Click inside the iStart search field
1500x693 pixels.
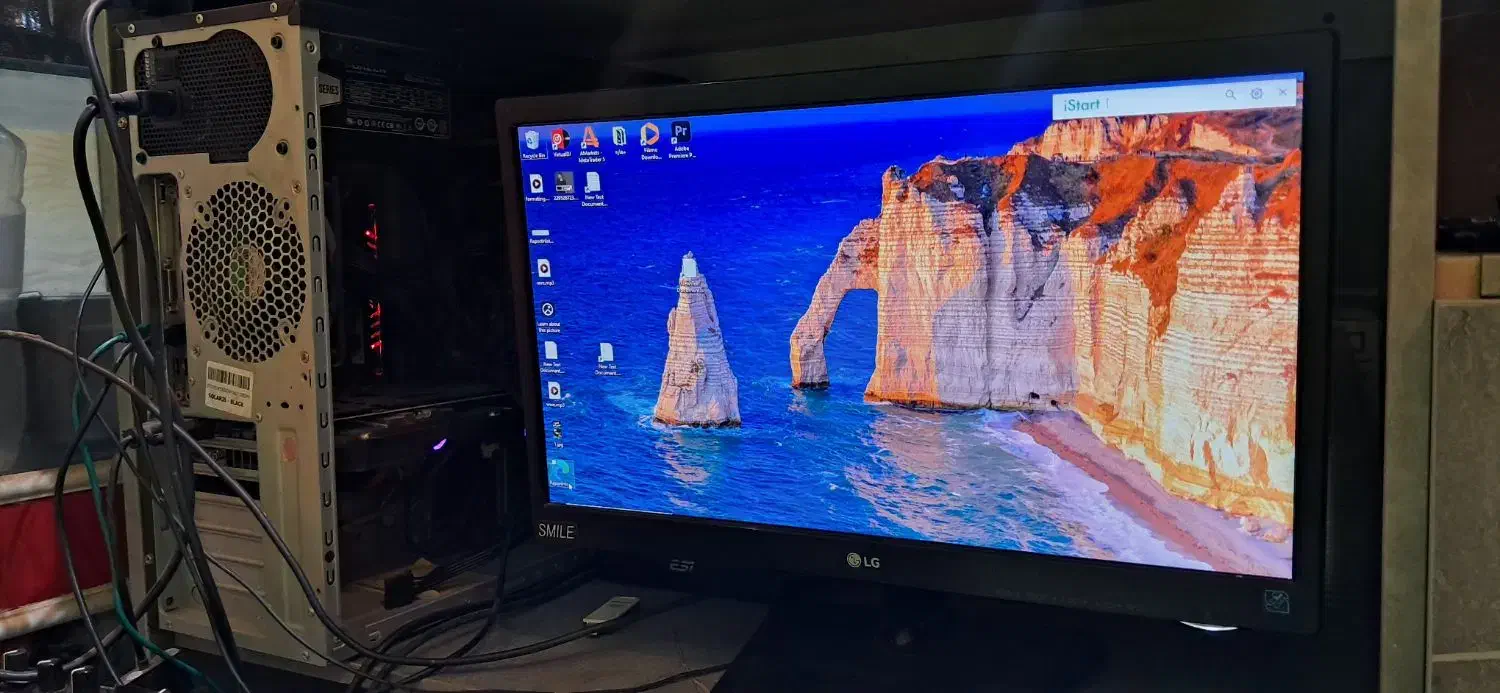[1140, 101]
